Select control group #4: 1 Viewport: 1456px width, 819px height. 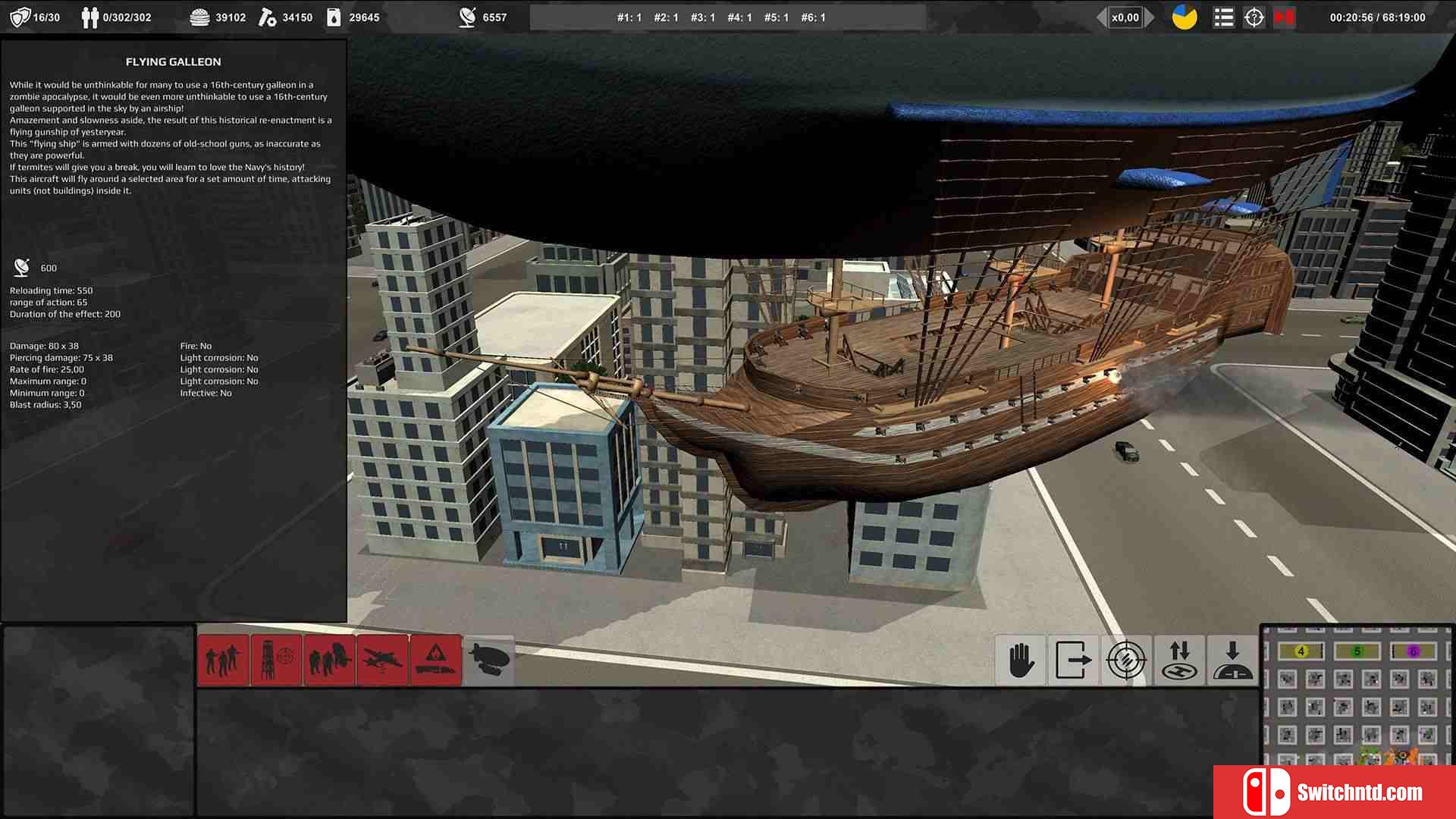pos(739,17)
